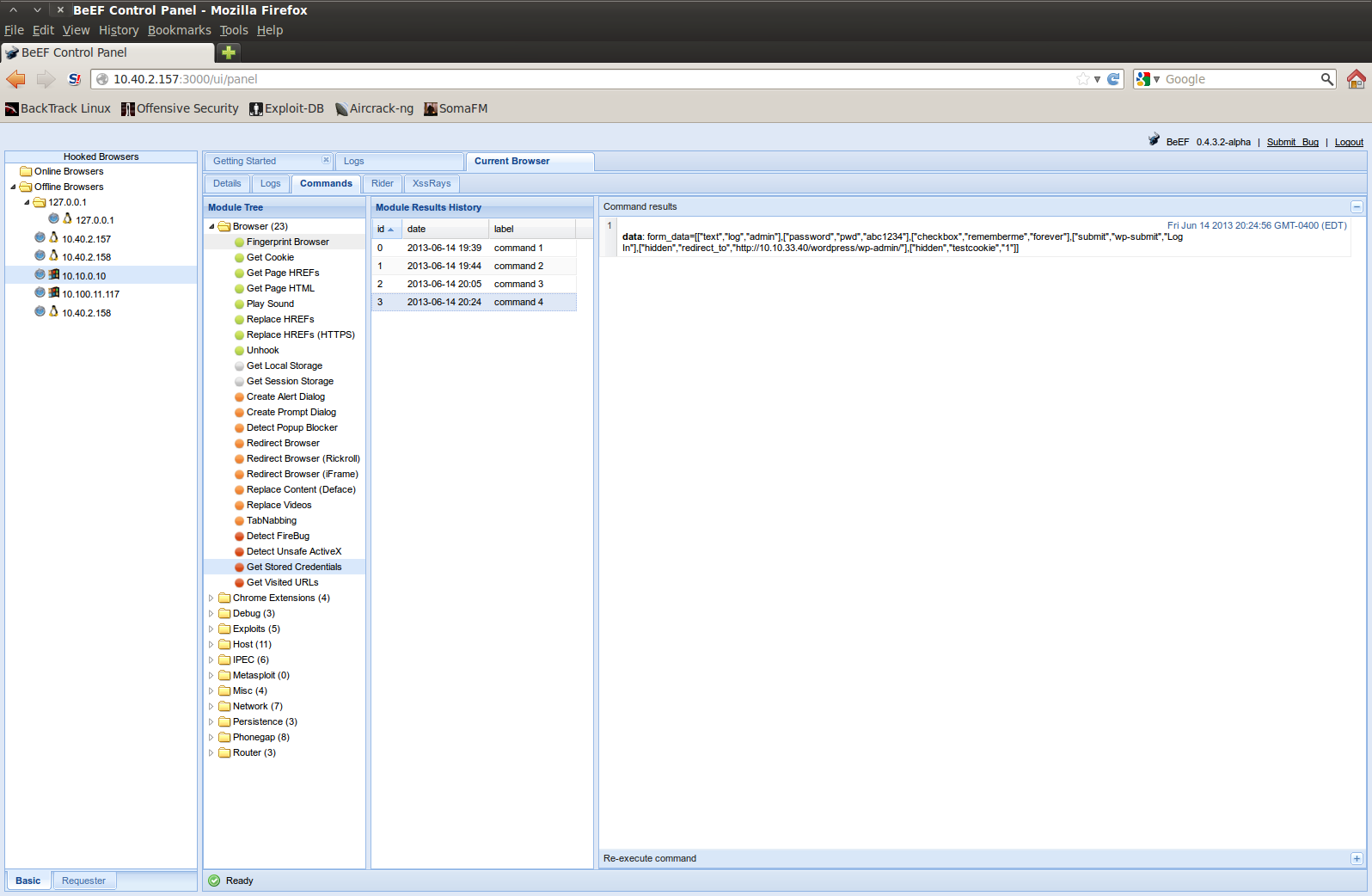Sort by the id column header
1372x896 pixels.
(x=385, y=229)
